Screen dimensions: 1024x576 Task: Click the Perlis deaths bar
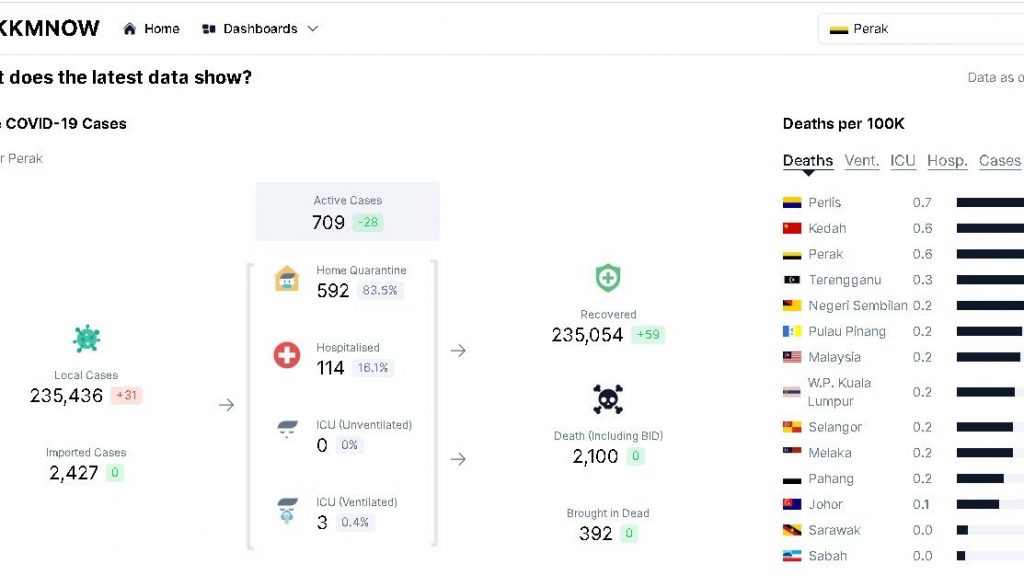click(x=990, y=203)
